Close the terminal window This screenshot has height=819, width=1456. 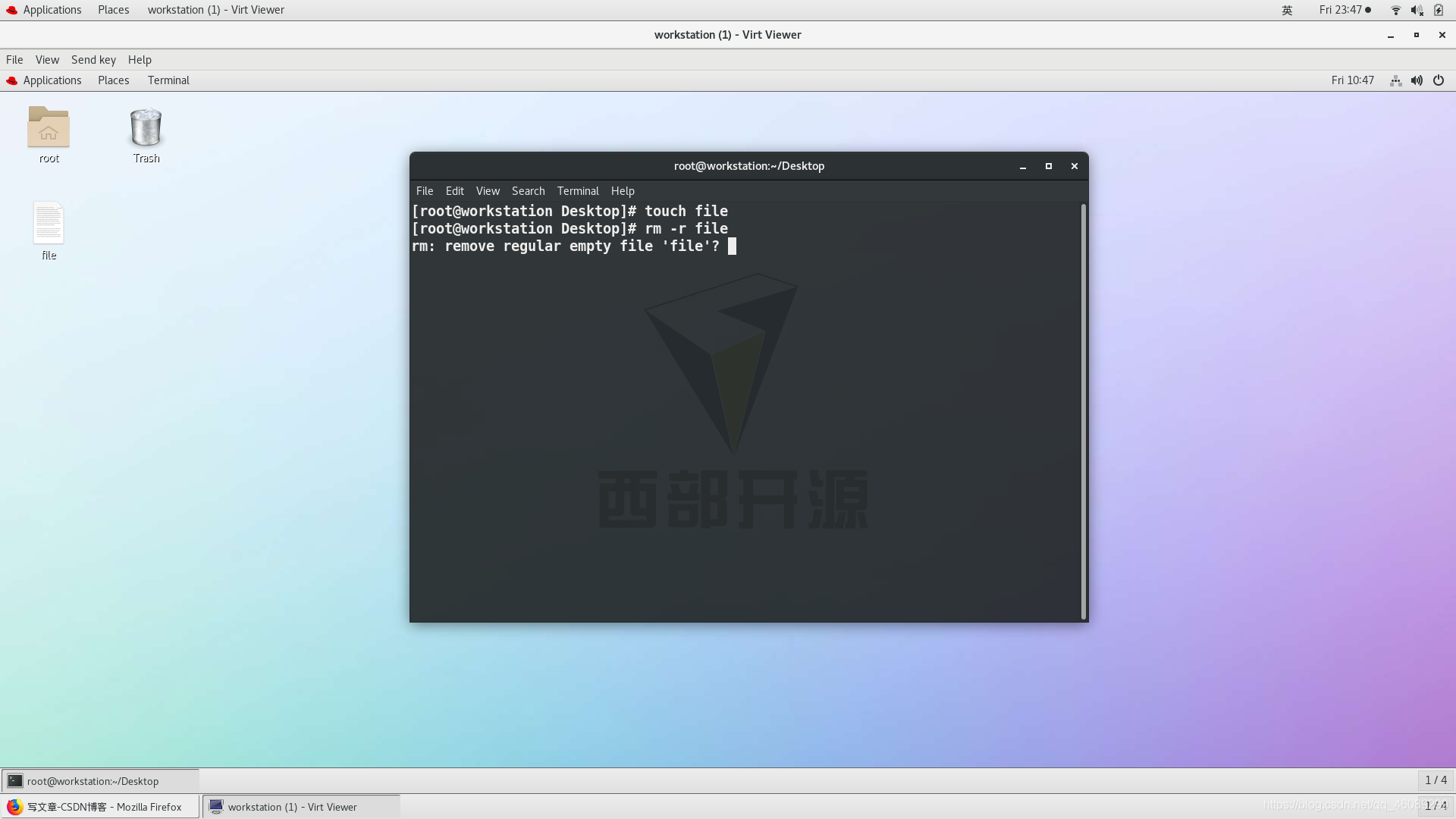1075,166
